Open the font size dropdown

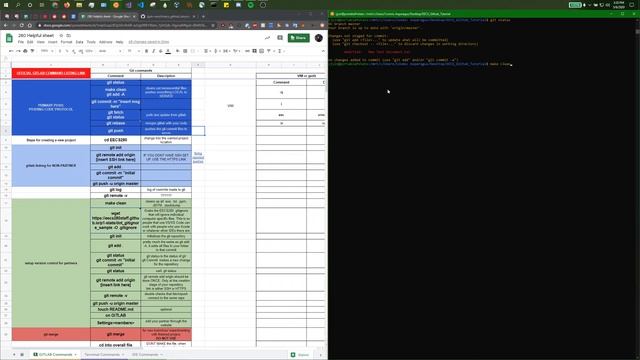(133, 51)
